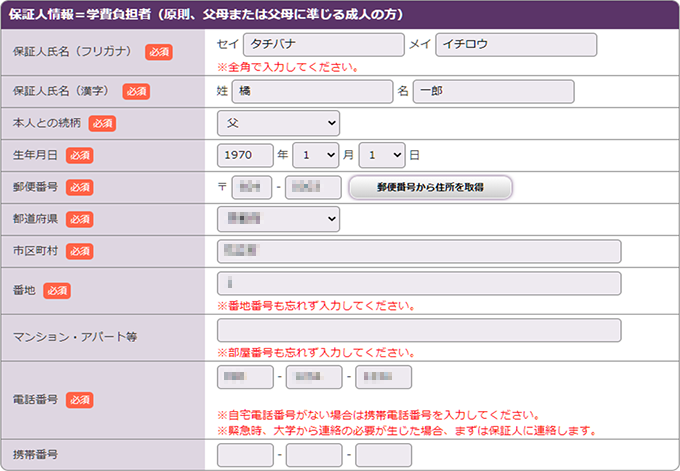Screen dimensions: 680x471
Task: Click the second postal code box
Action: tap(313, 187)
